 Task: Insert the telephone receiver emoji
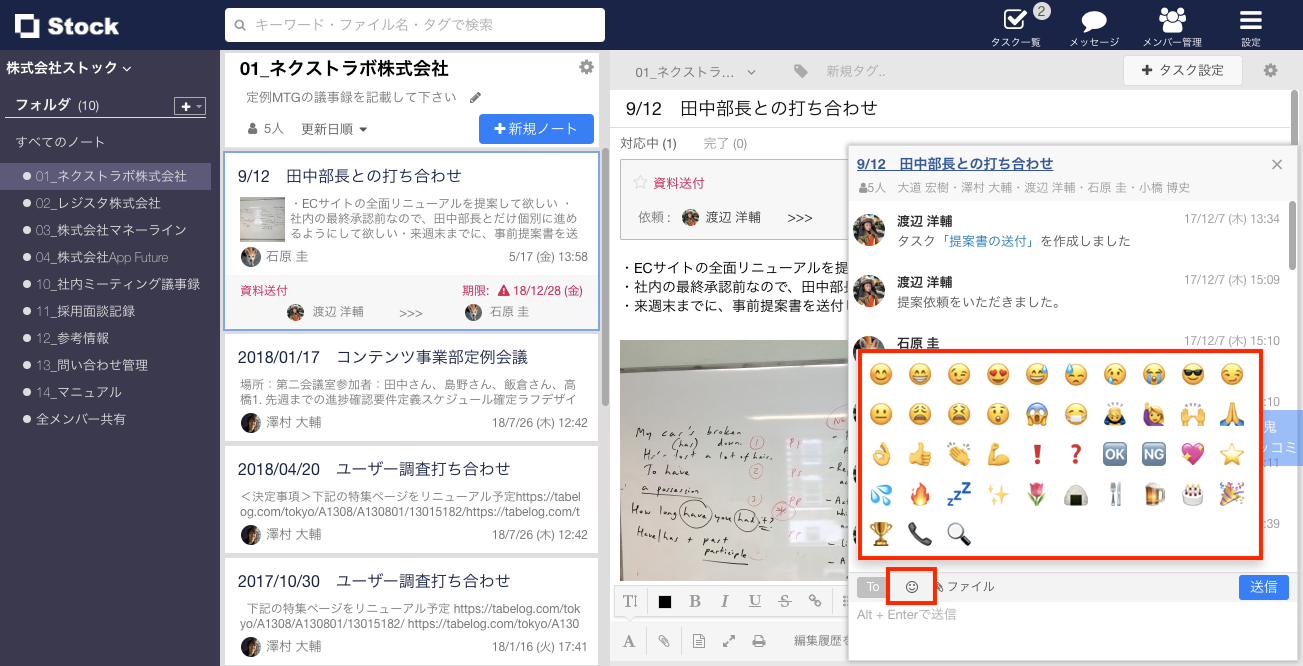pos(920,534)
